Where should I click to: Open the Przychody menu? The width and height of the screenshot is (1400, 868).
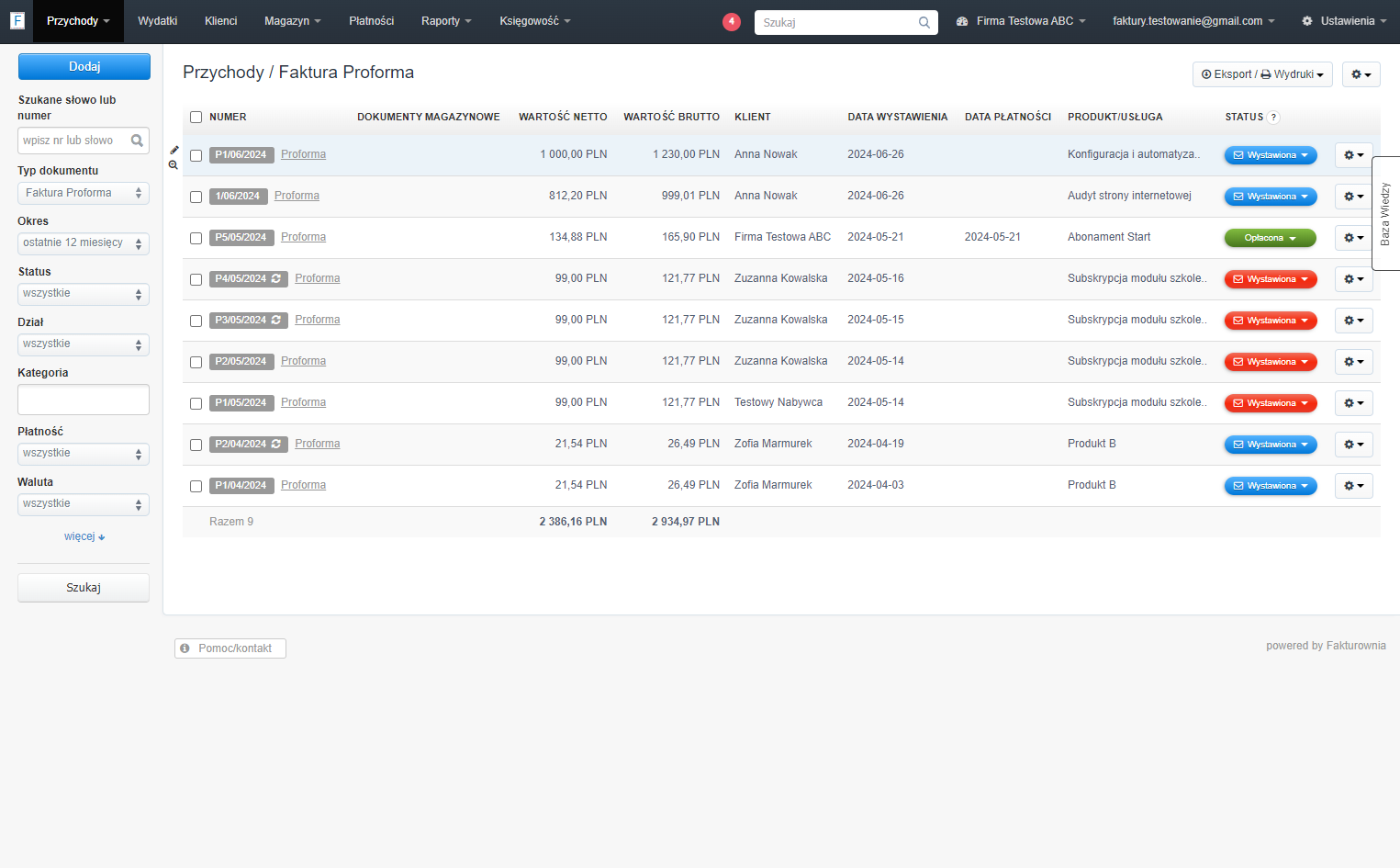(78, 21)
